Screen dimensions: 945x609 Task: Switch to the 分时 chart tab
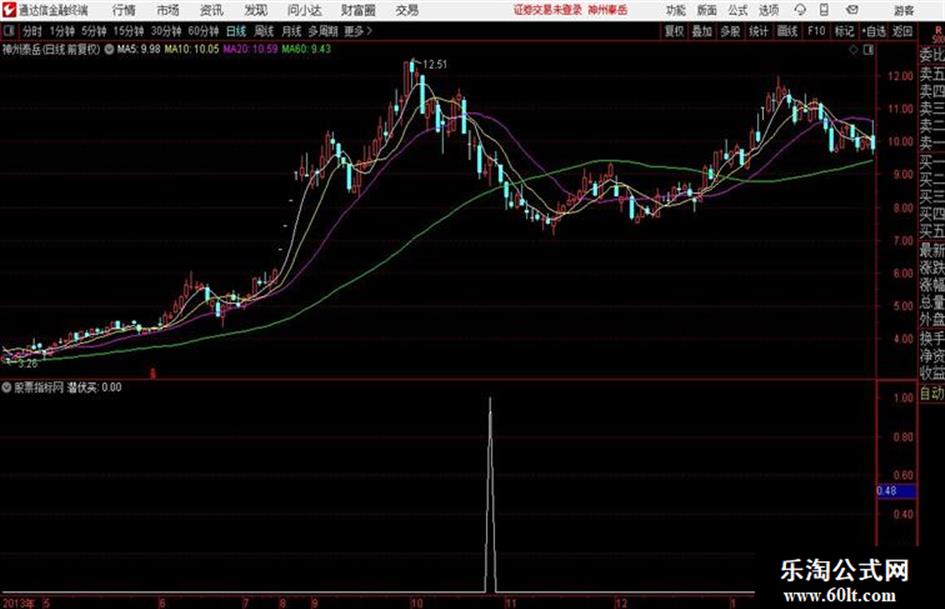[x=32, y=31]
